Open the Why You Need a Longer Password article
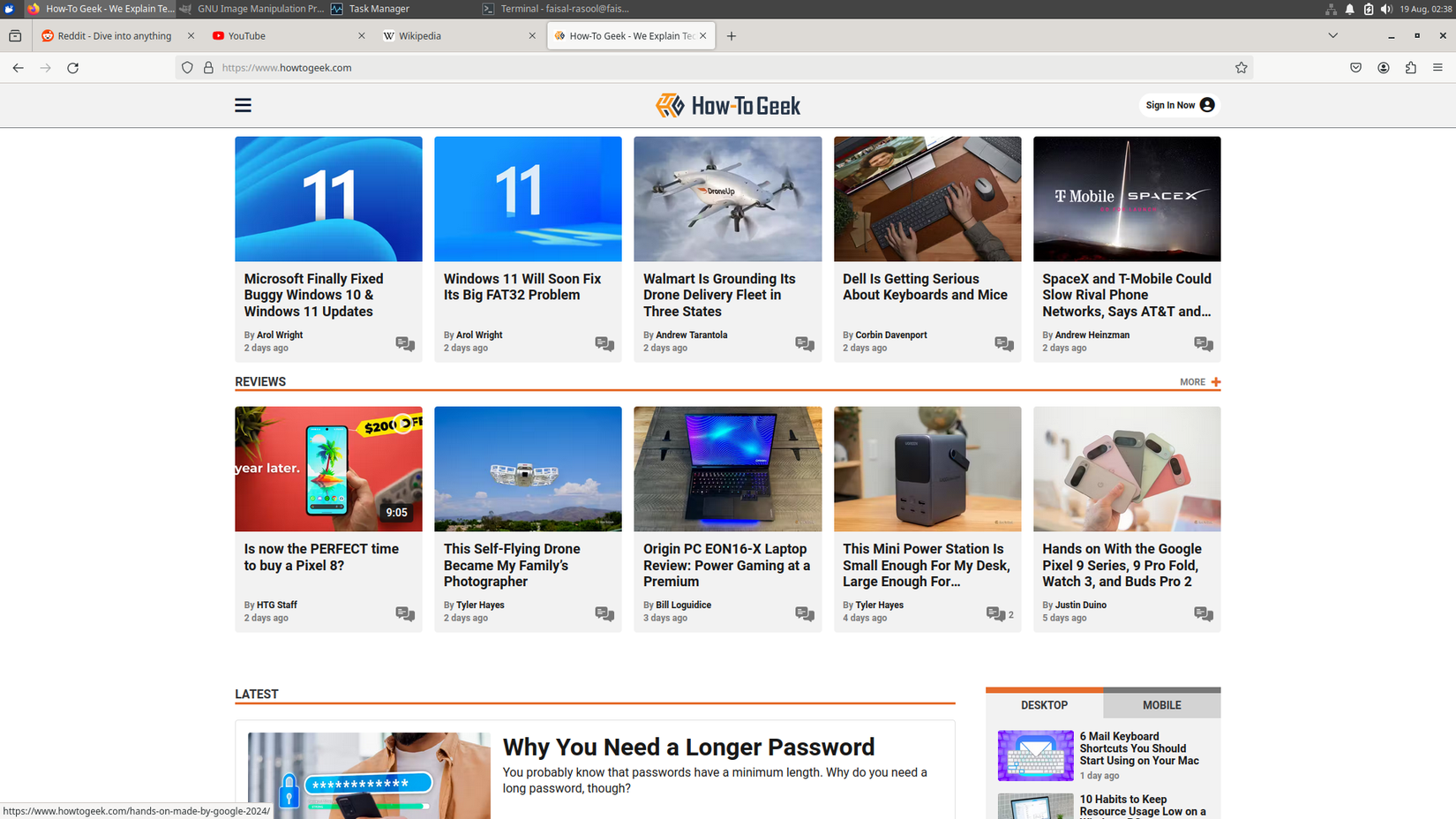 (688, 747)
